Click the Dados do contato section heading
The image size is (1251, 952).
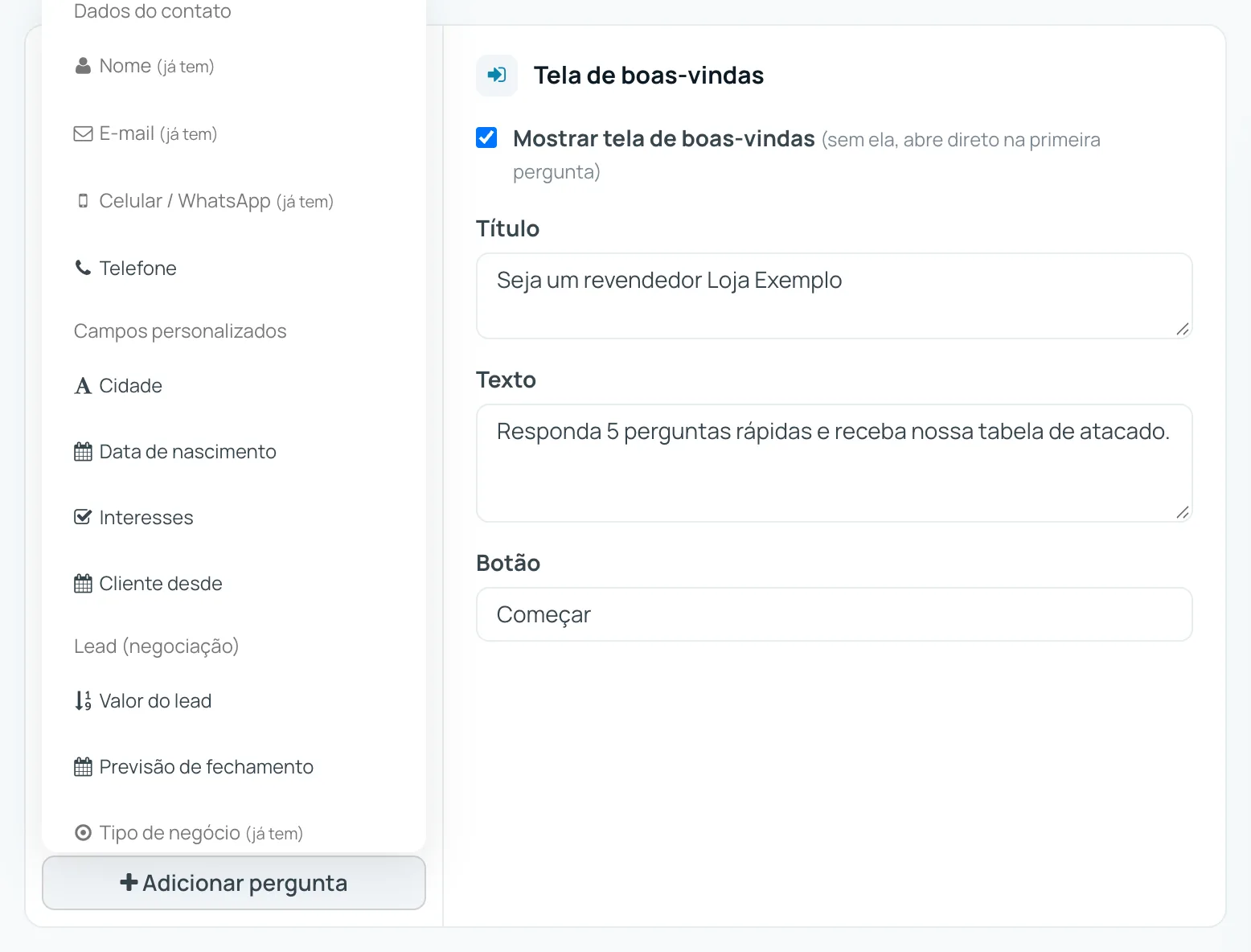(x=153, y=11)
